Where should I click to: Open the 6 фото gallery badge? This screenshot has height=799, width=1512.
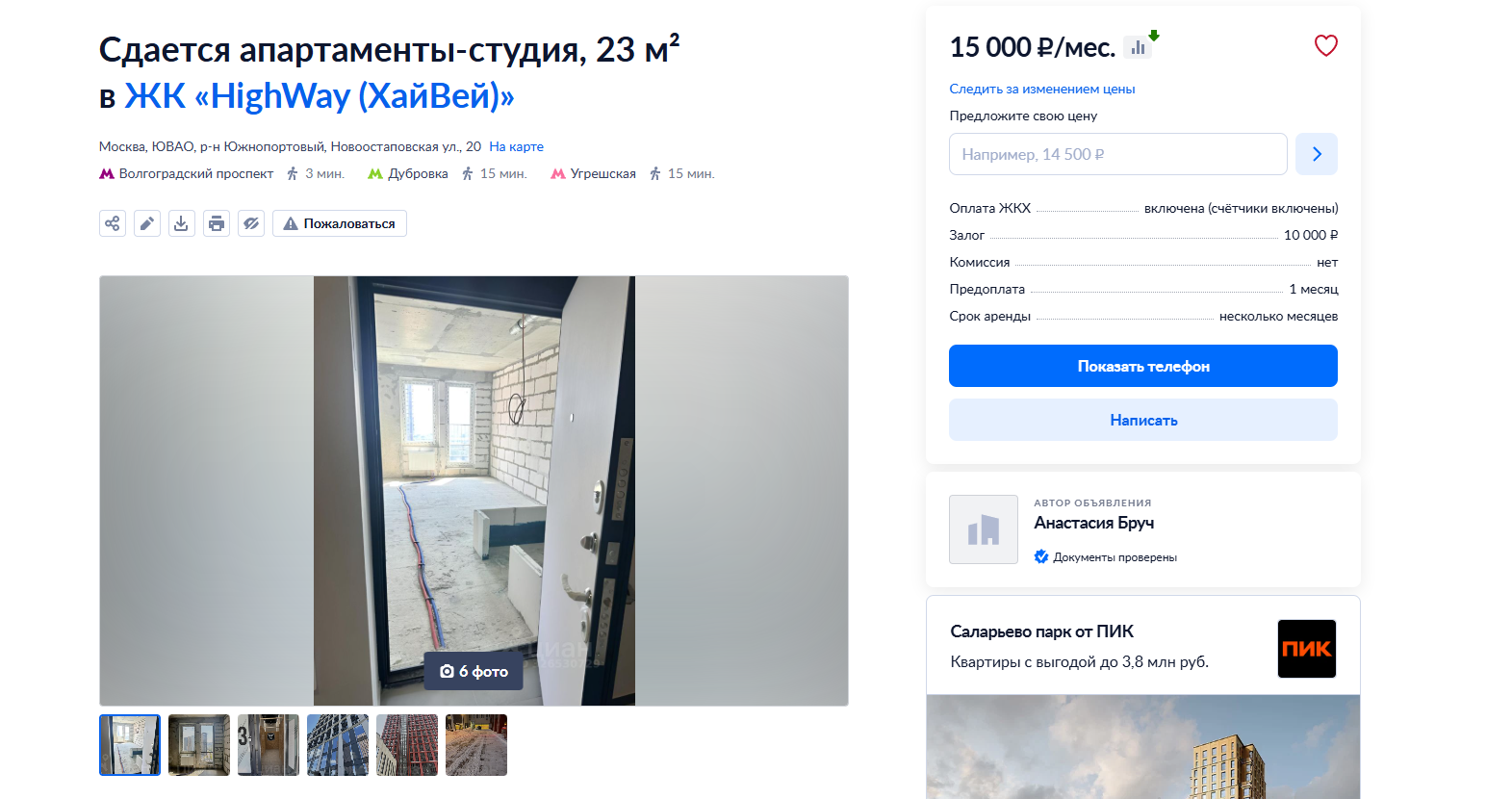[474, 671]
